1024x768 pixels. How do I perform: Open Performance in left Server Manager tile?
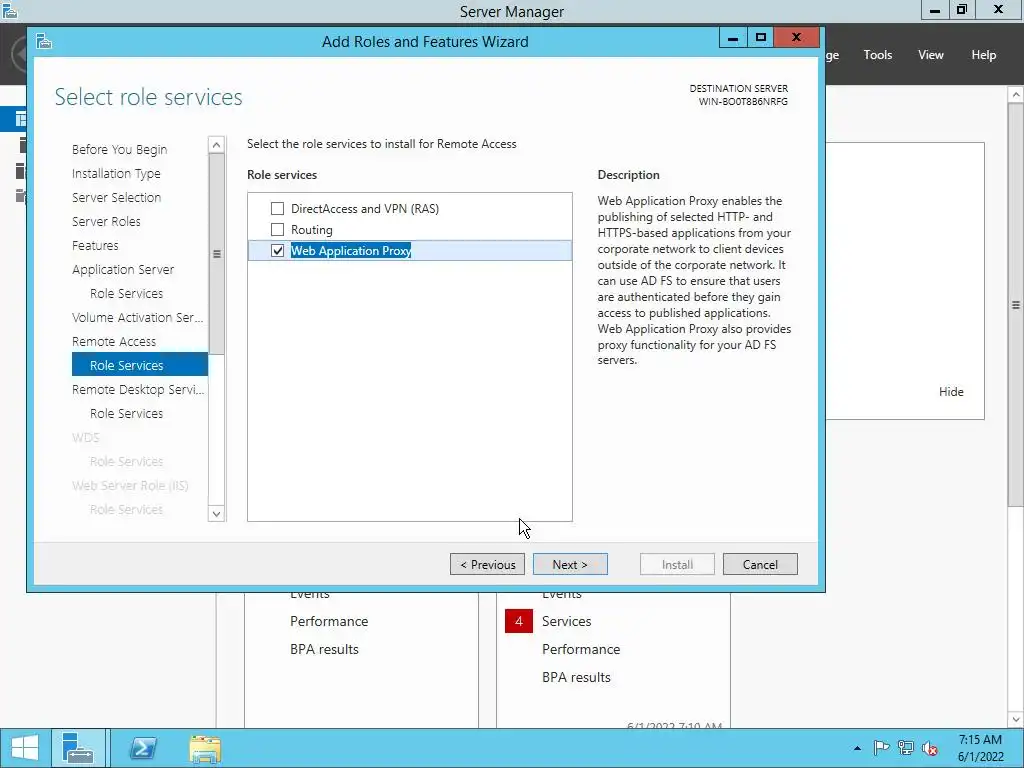pyautogui.click(x=329, y=621)
